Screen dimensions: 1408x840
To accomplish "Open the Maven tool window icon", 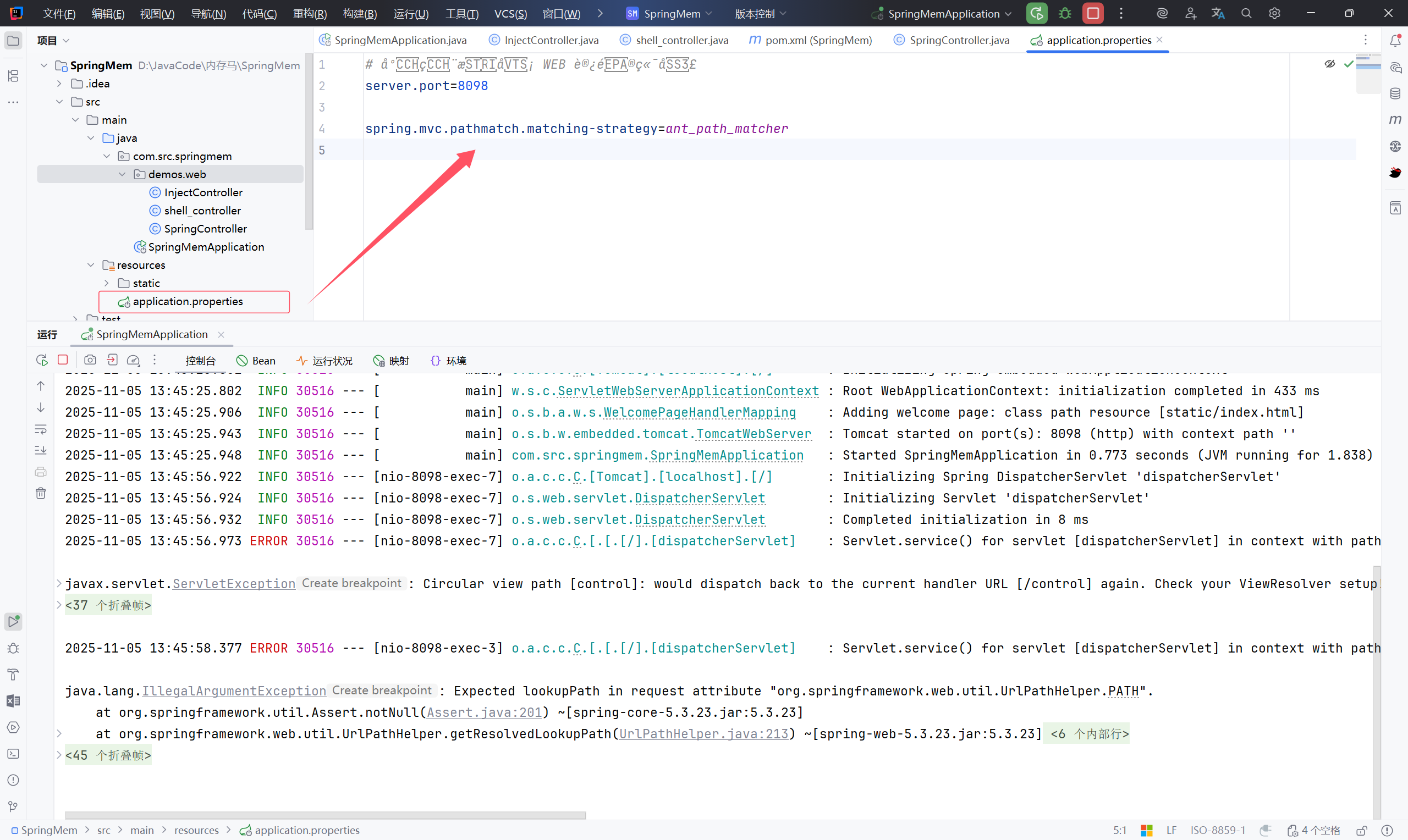I will coord(1395,119).
